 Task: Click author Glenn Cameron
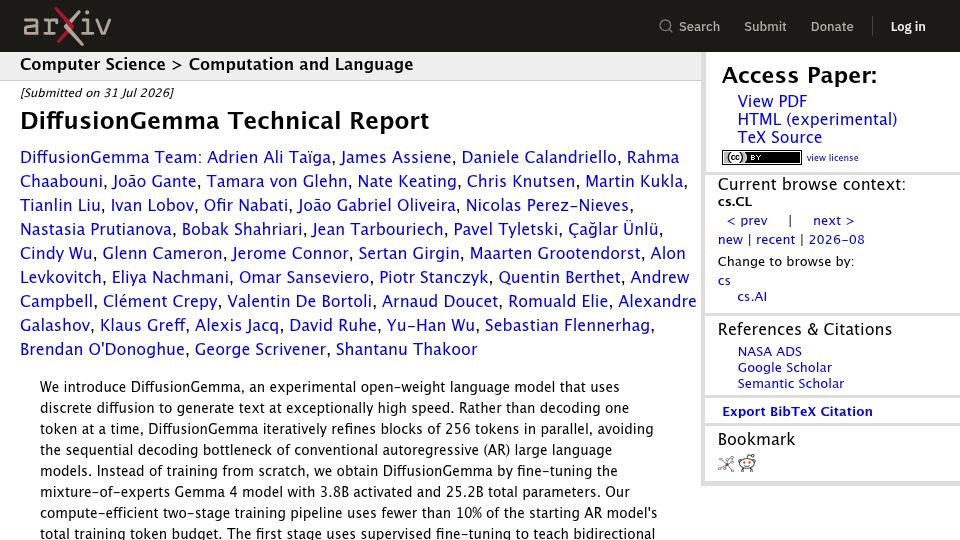point(162,253)
